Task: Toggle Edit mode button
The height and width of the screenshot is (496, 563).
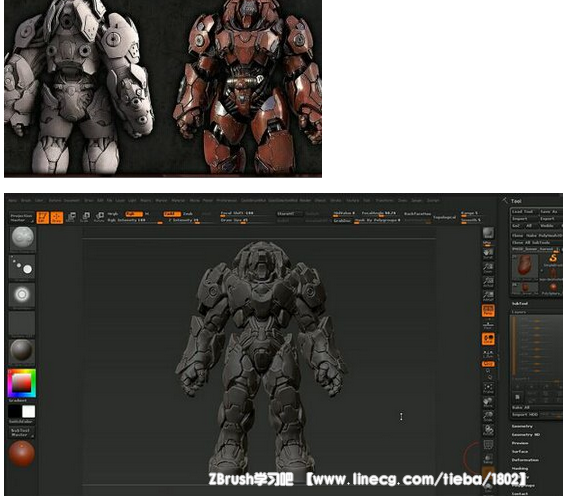Action: point(43,217)
